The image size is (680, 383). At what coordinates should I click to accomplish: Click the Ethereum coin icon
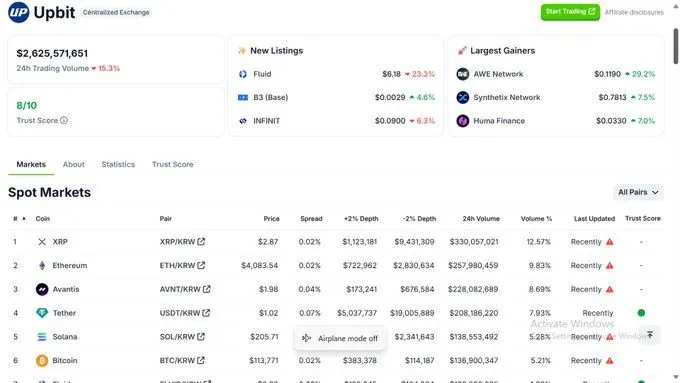(42, 265)
